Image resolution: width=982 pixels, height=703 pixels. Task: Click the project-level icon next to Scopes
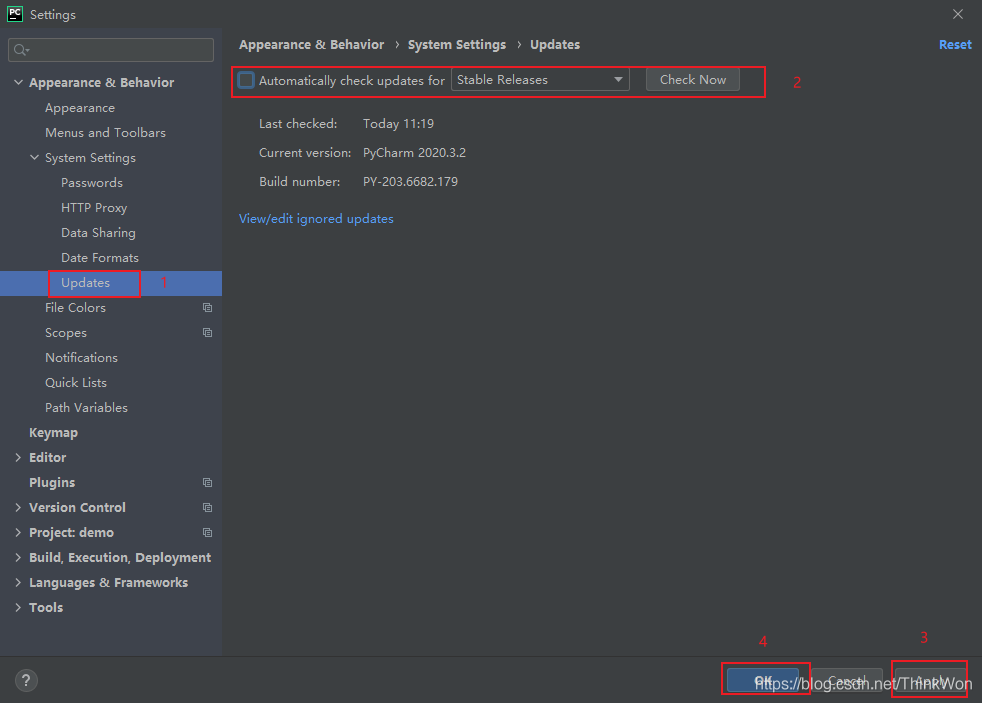click(x=207, y=332)
